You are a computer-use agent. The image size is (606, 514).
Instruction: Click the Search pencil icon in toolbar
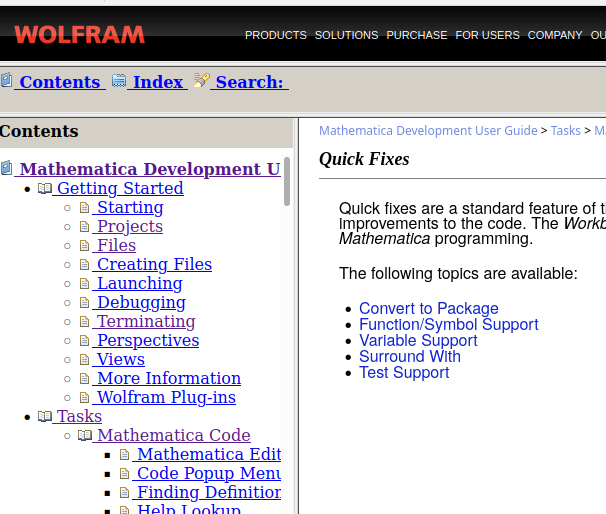coord(201,80)
